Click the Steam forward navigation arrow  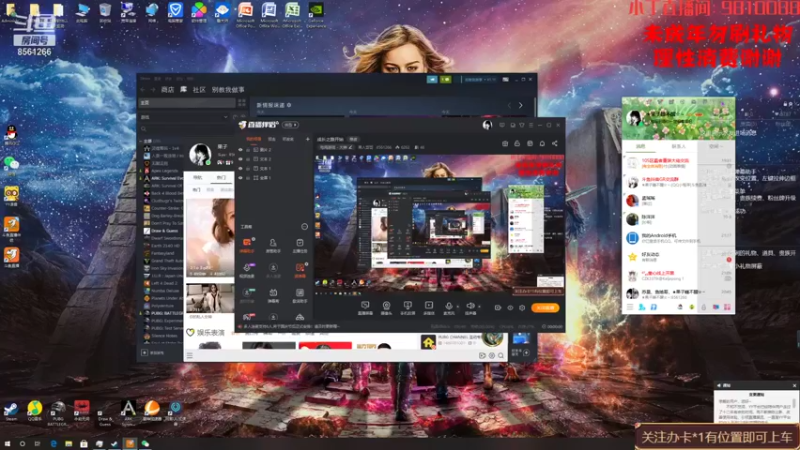(153, 90)
